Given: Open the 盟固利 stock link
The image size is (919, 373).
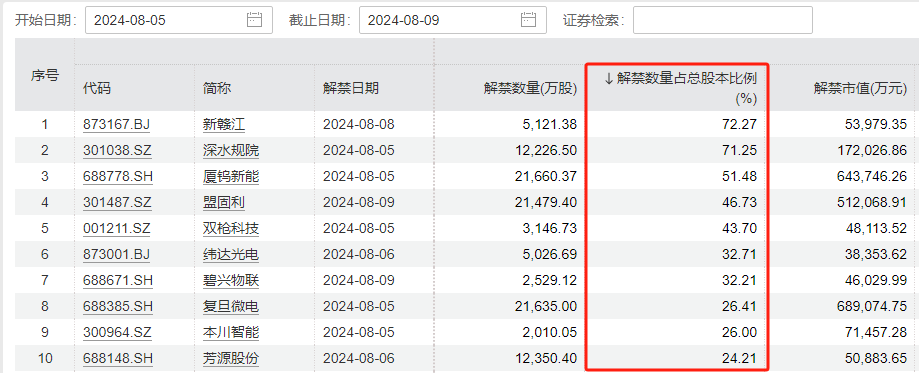Looking at the screenshot, I should click(223, 202).
